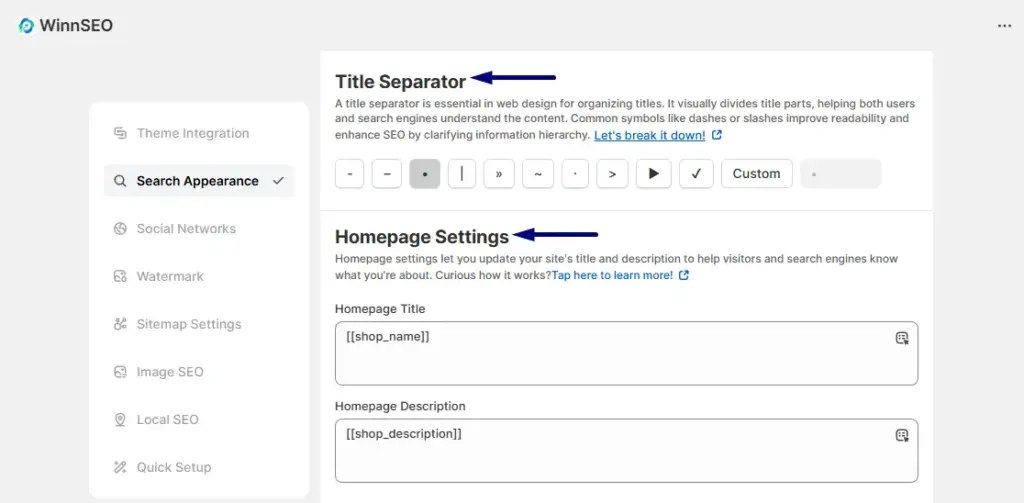Choose the en dash separator
Viewport: 1024px width, 503px height.
point(387,174)
